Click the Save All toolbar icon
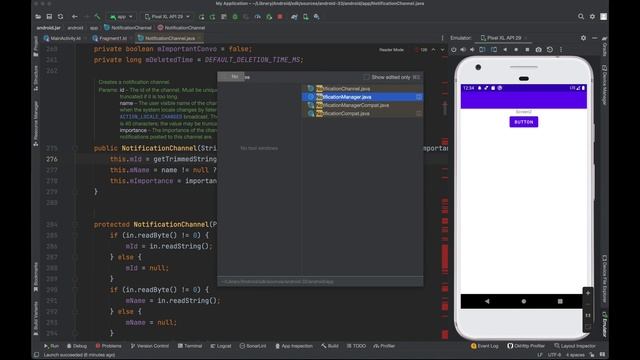The image size is (640, 360). (x=49, y=17)
